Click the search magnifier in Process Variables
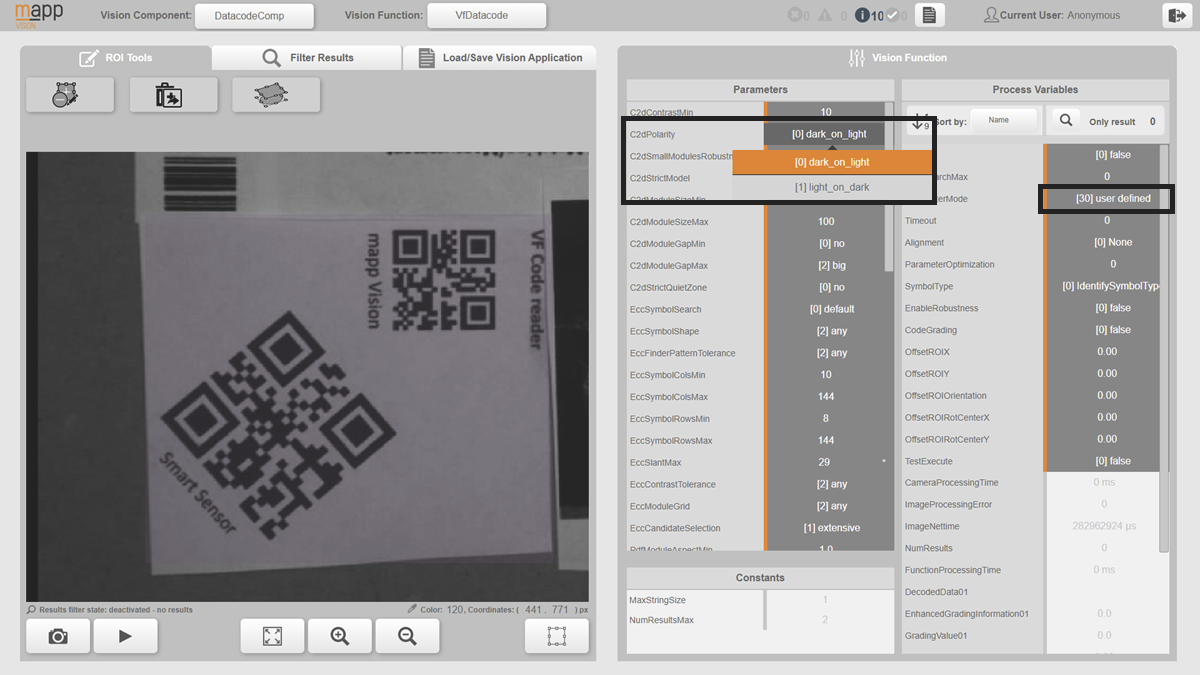Viewport: 1200px width, 675px height. click(1066, 121)
